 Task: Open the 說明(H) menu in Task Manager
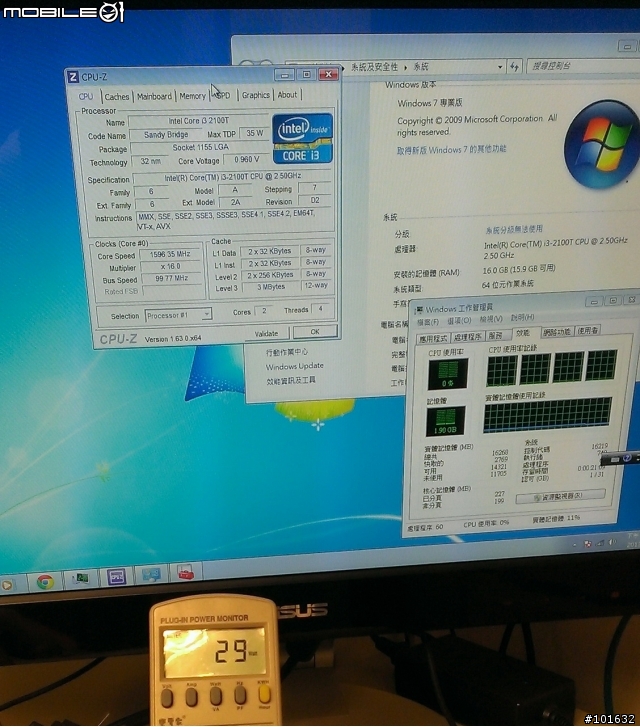pos(522,318)
